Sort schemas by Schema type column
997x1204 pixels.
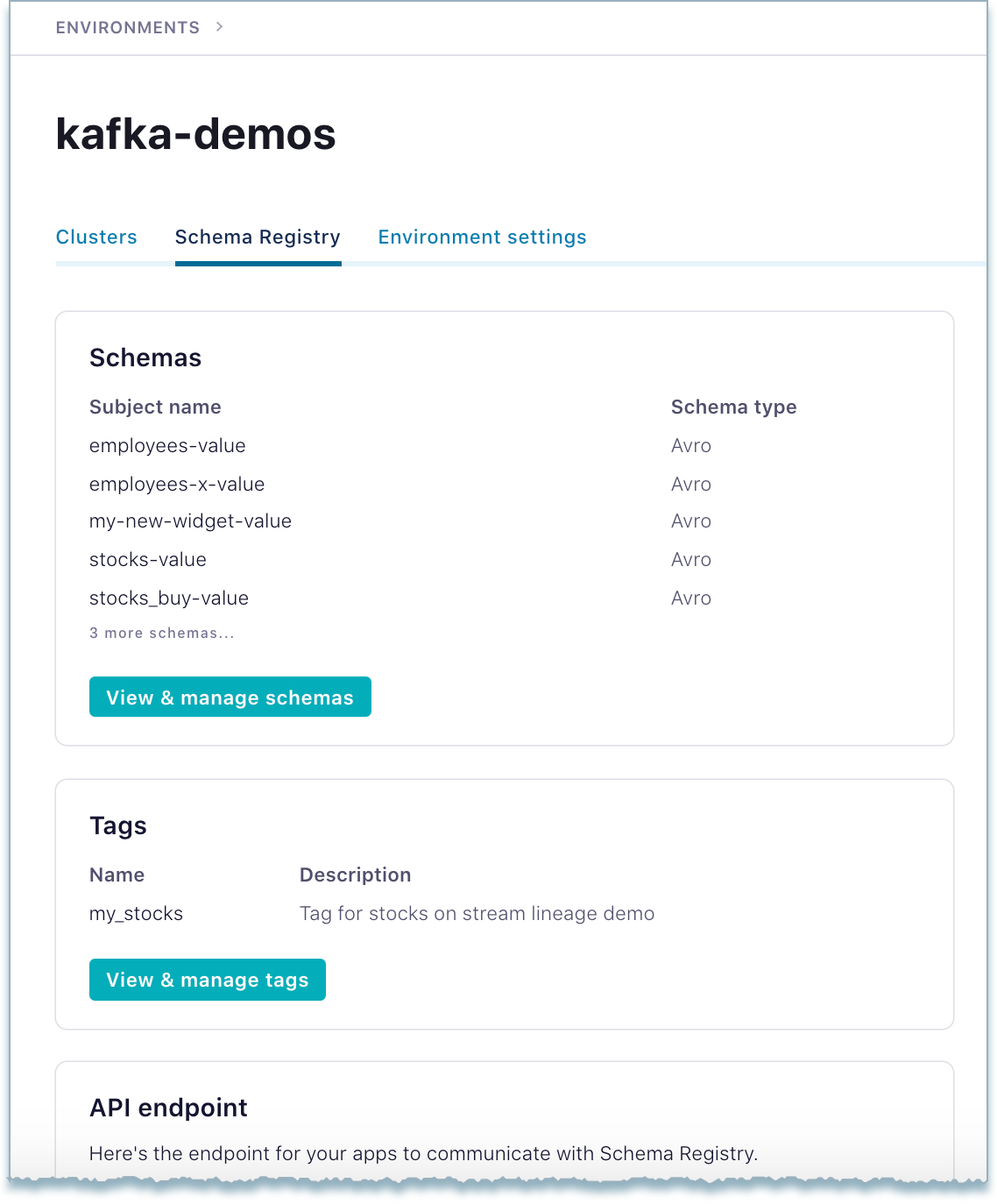(x=734, y=407)
